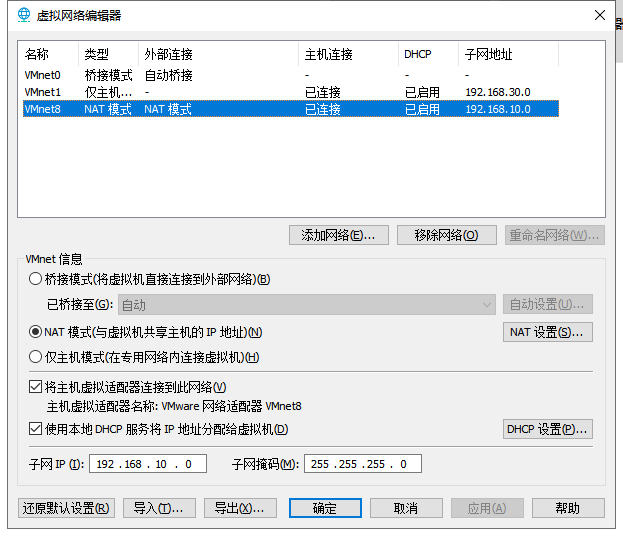Click 已连接 cell in VMnet1 row
The width and height of the screenshot is (623, 536).
[323, 92]
